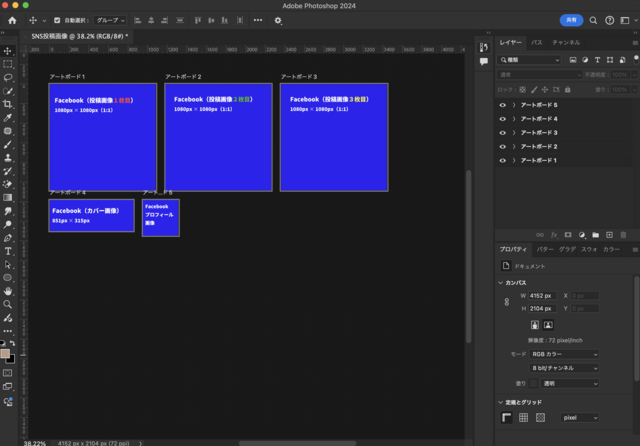Toggle the auto-select checkbox

(57, 20)
